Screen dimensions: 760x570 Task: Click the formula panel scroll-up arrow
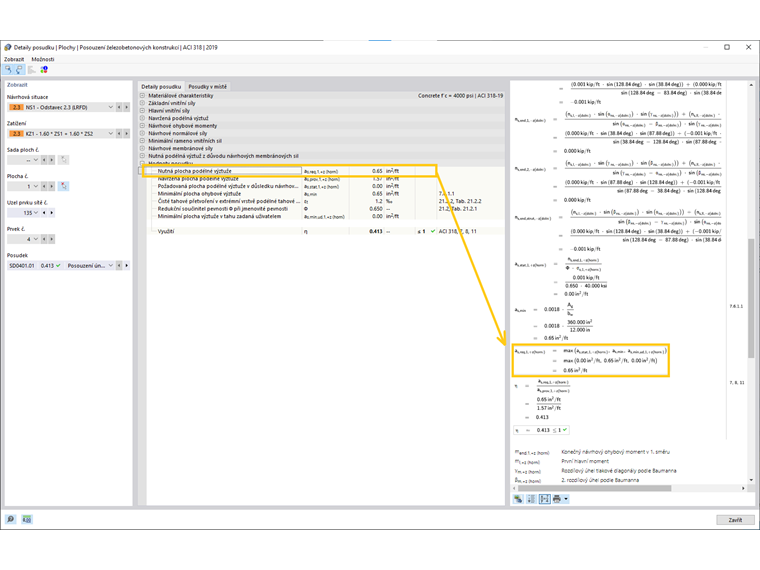pyautogui.click(x=751, y=85)
